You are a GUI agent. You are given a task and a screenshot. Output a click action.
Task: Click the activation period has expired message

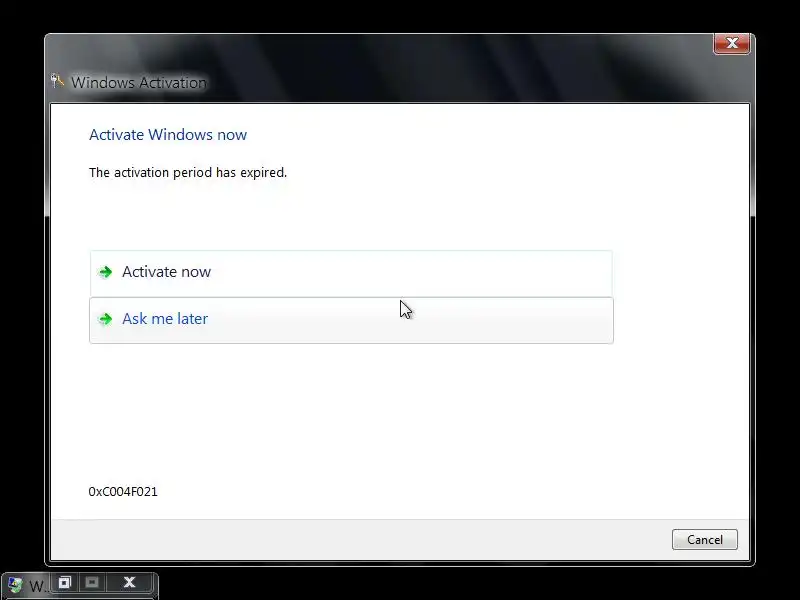click(x=188, y=172)
